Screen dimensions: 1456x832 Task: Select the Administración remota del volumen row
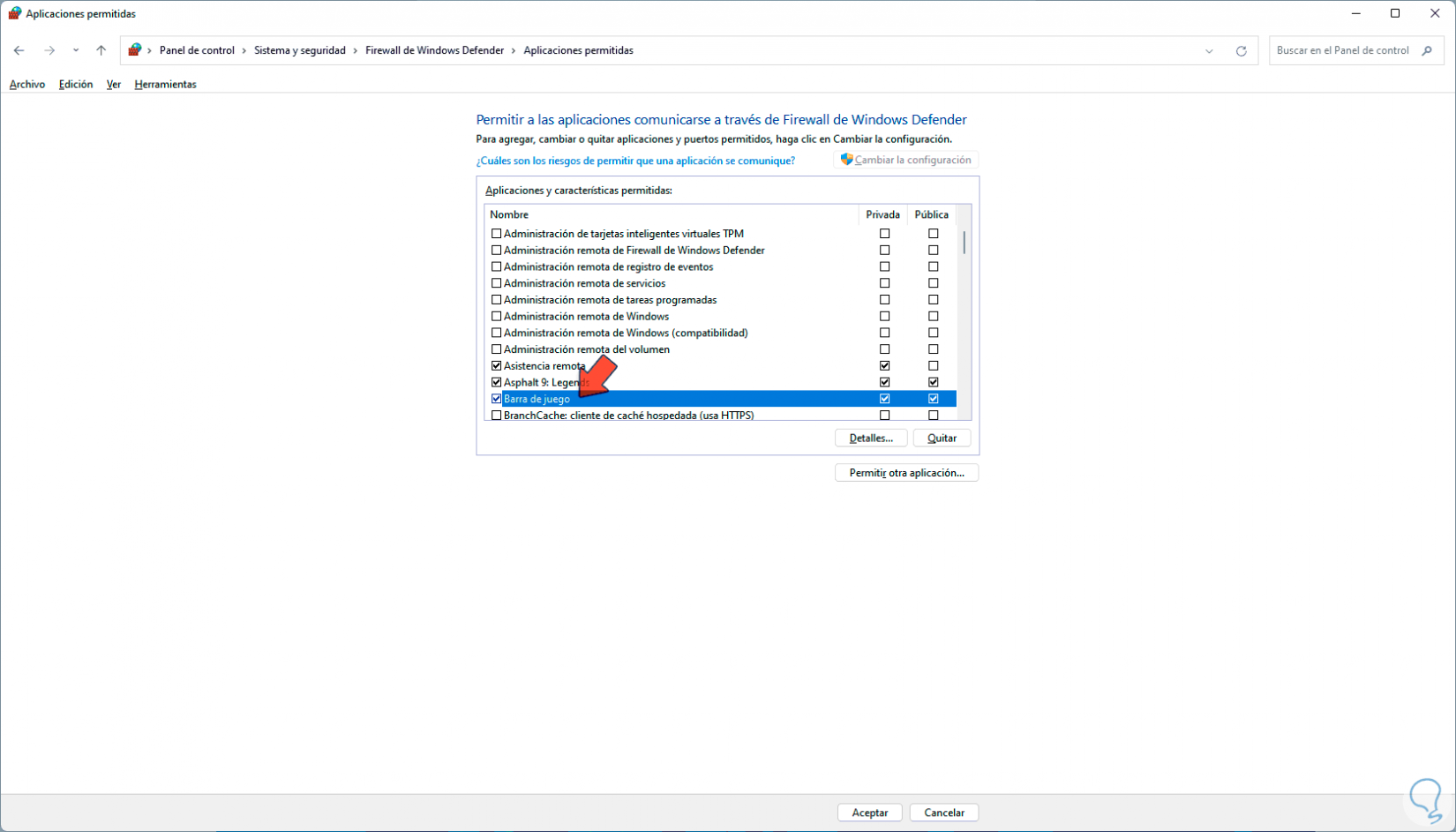721,349
